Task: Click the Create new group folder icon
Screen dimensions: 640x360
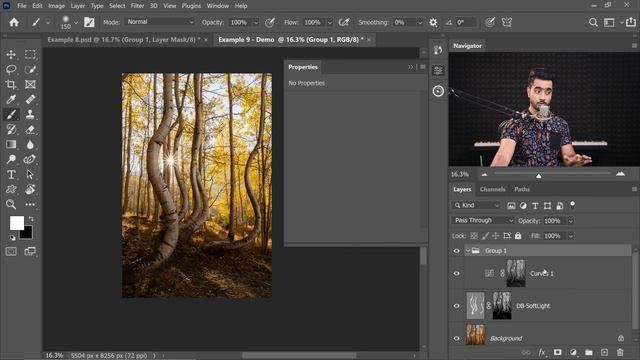Action: click(x=589, y=352)
